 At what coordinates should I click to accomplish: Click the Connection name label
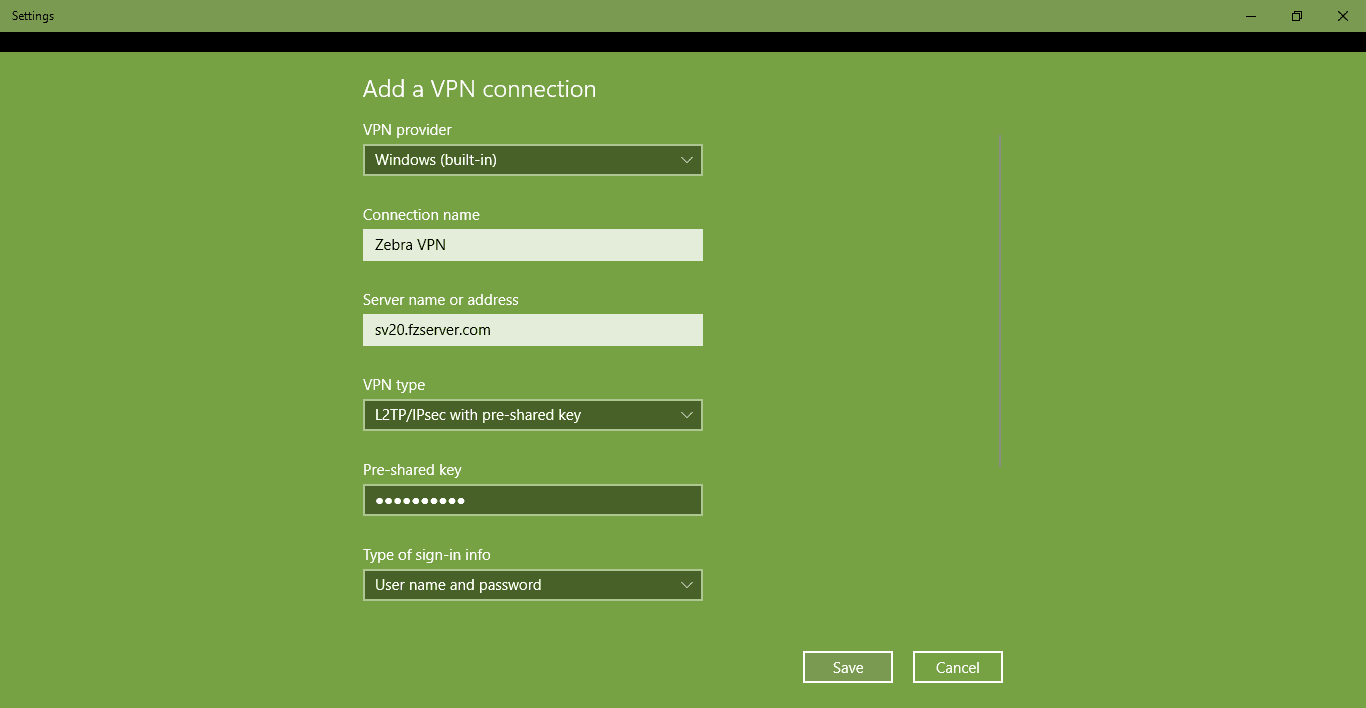tap(421, 215)
